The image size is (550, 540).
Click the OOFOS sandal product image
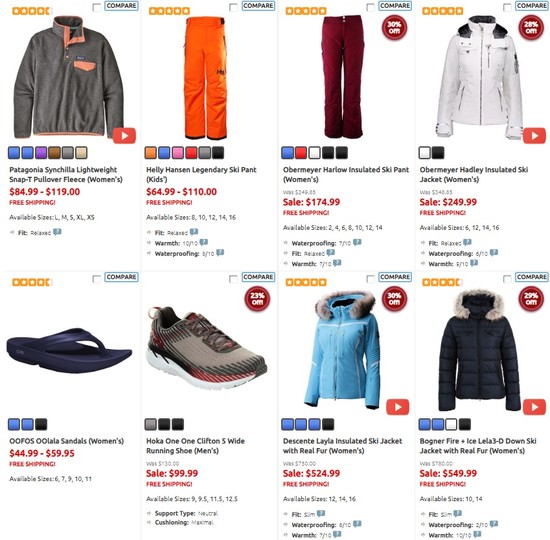(x=69, y=351)
